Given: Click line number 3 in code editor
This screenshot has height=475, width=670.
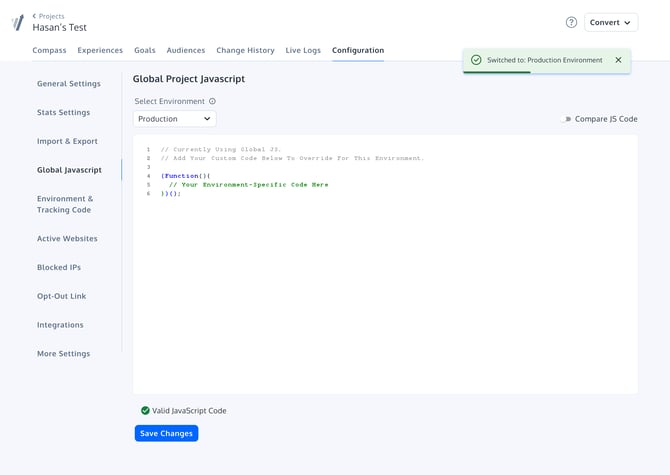Looking at the screenshot, I should pyautogui.click(x=149, y=167).
